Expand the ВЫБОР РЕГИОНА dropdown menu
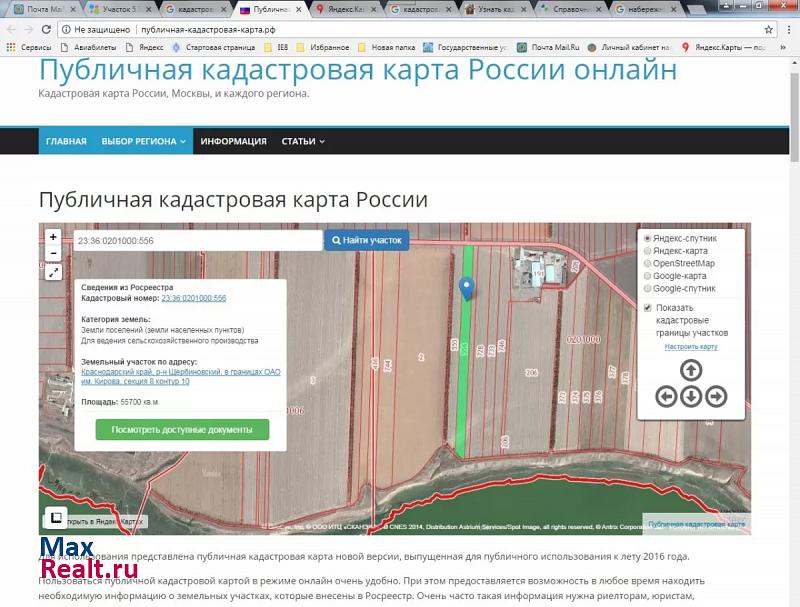 click(x=144, y=141)
